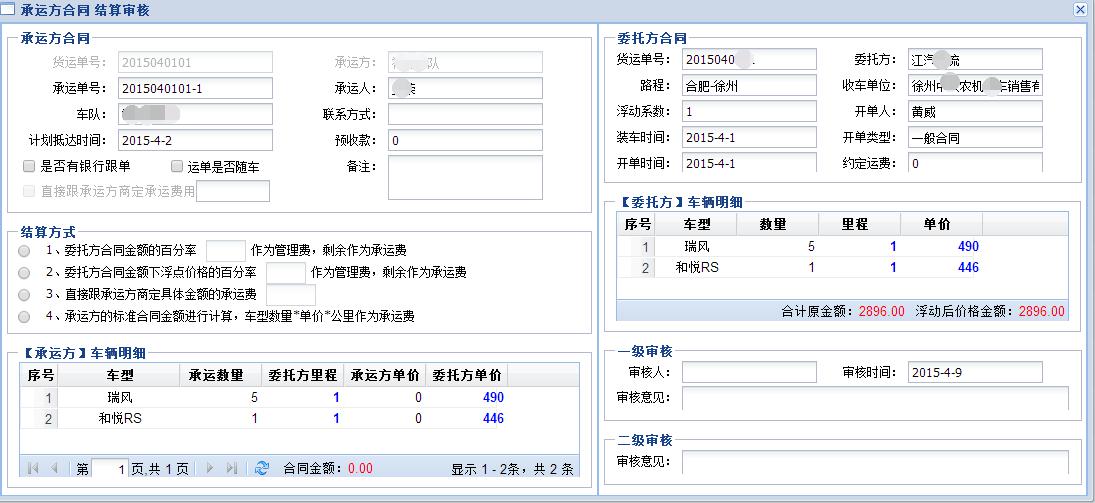The height and width of the screenshot is (503, 1095).
Task: Click the next page arrow in pager
Action: click(210, 468)
